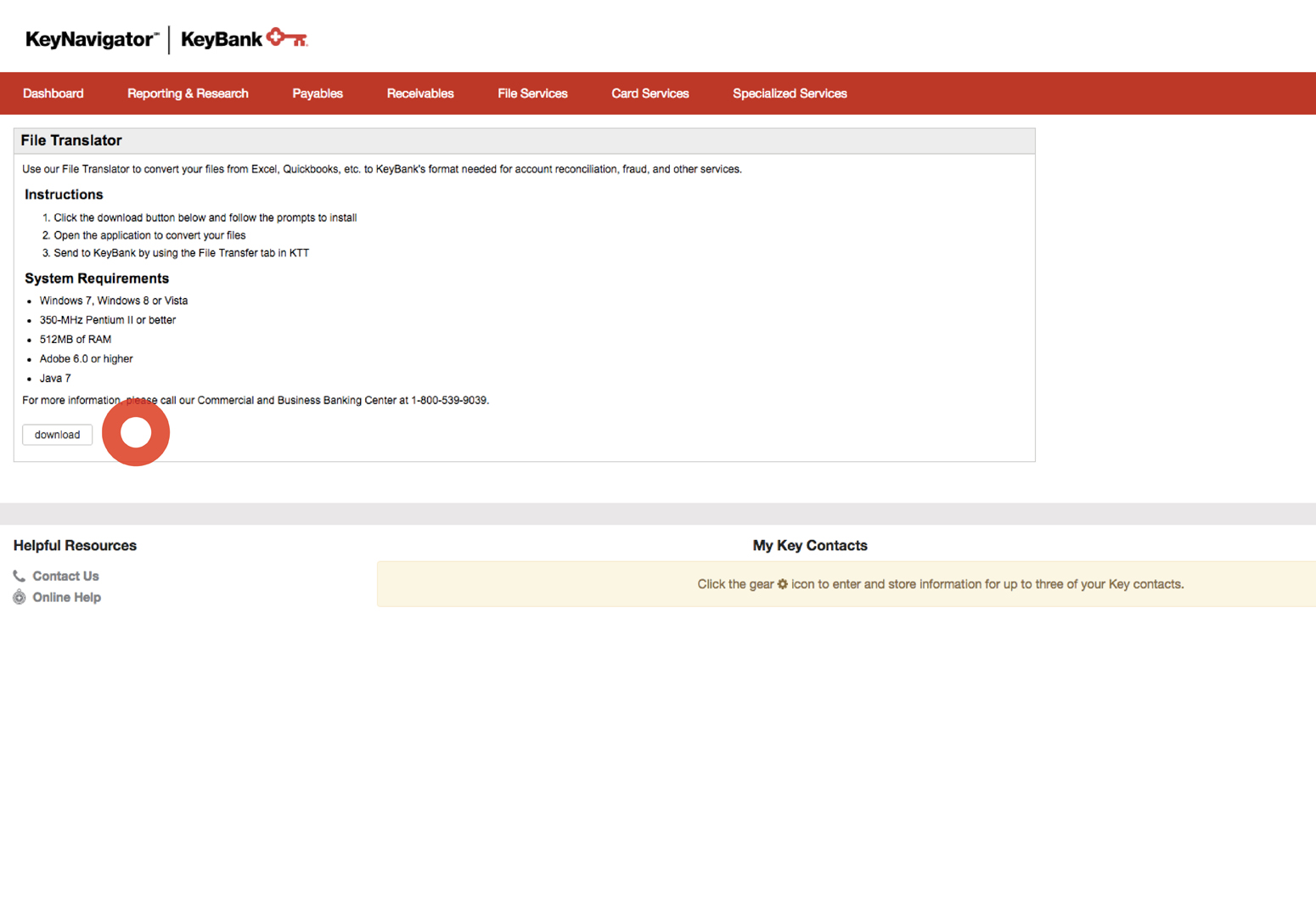This screenshot has width=1316, height=923.
Task: Click instruction step 'Open the application to convert your files'
Action: (x=149, y=235)
